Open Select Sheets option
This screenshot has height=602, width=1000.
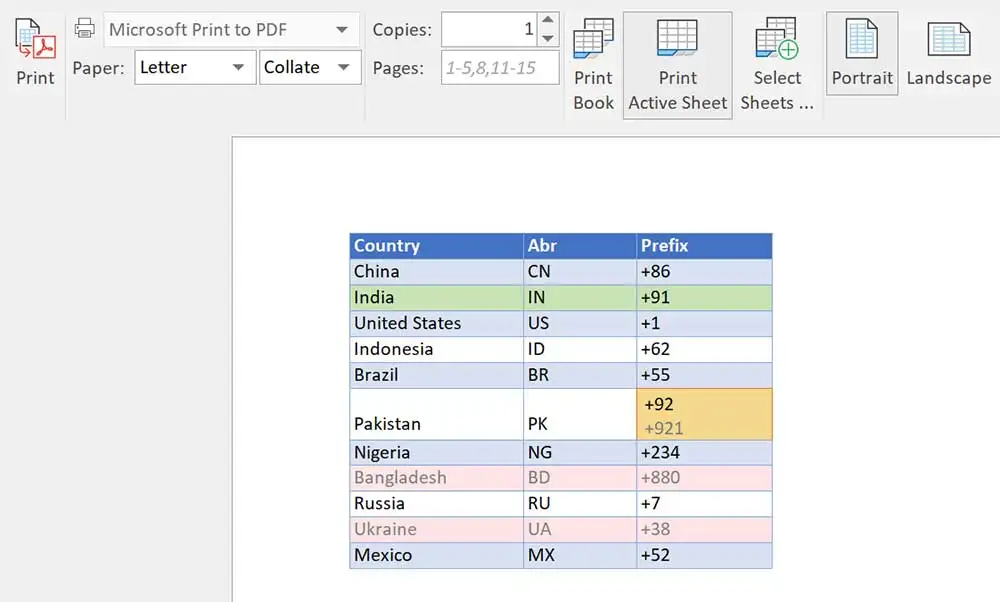click(777, 65)
